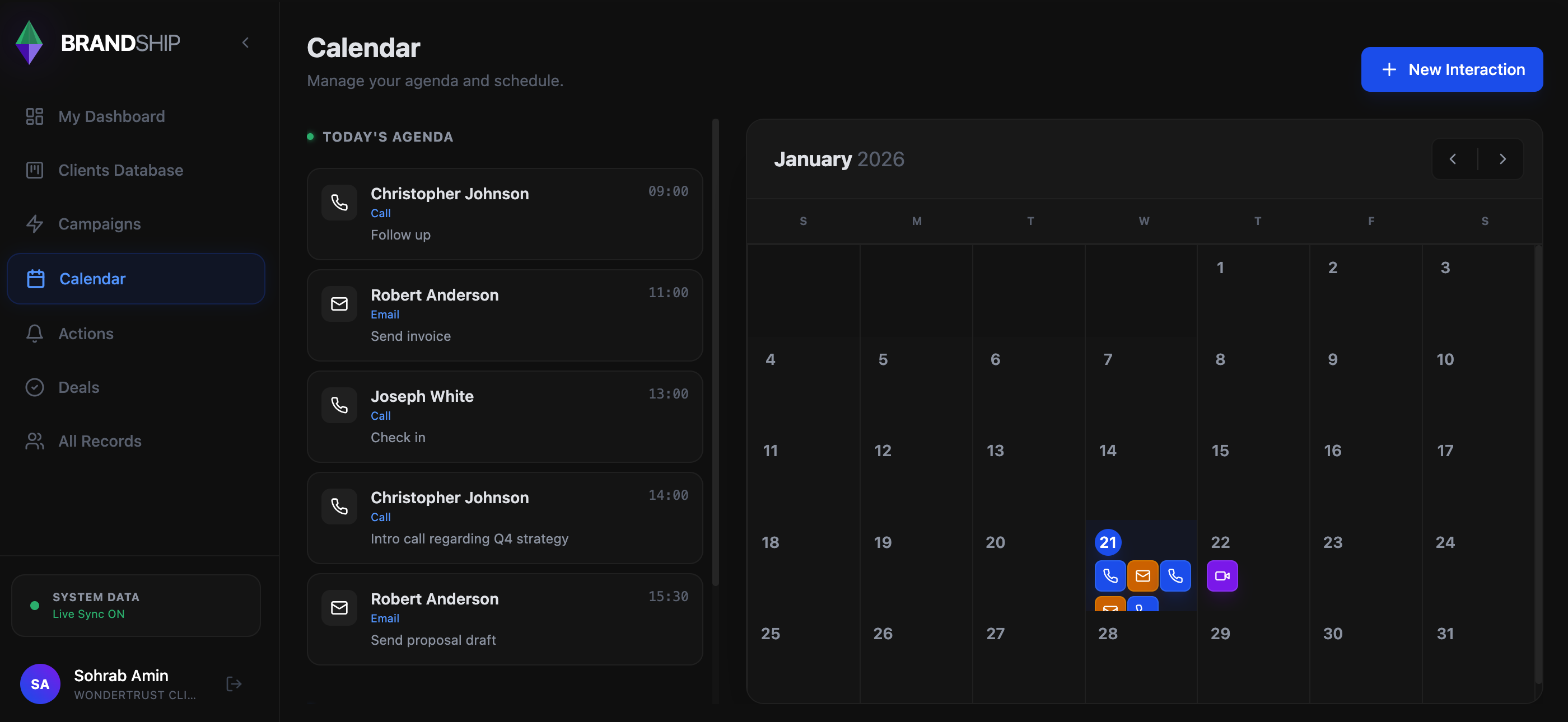The height and width of the screenshot is (722, 1568).
Task: Open Deals via the checkmark circle icon
Action: click(x=35, y=387)
